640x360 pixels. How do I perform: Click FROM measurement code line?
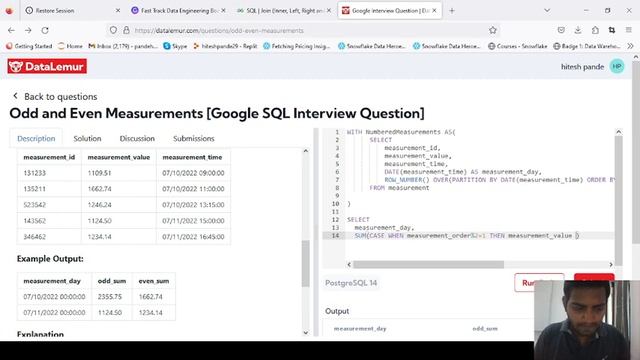pyautogui.click(x=399, y=188)
